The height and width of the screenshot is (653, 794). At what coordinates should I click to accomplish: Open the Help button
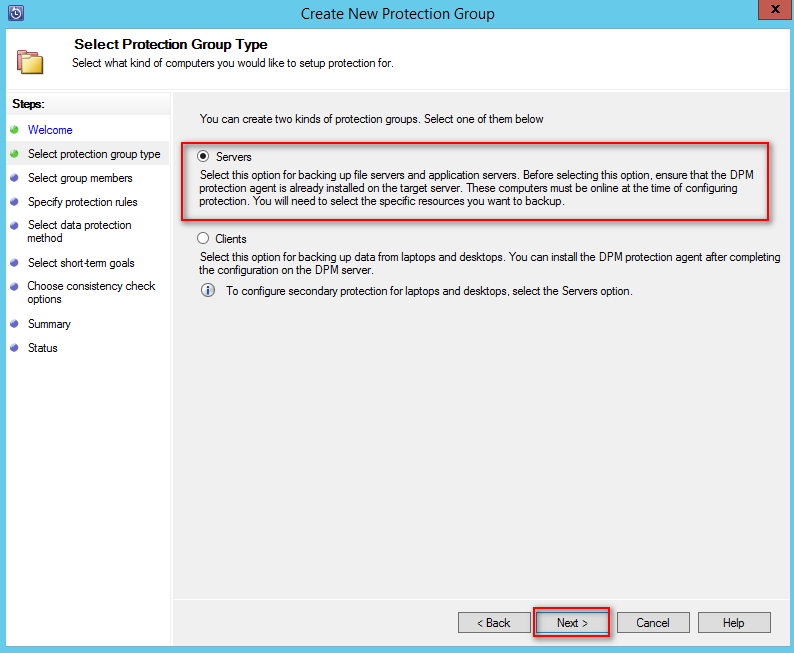(733, 622)
